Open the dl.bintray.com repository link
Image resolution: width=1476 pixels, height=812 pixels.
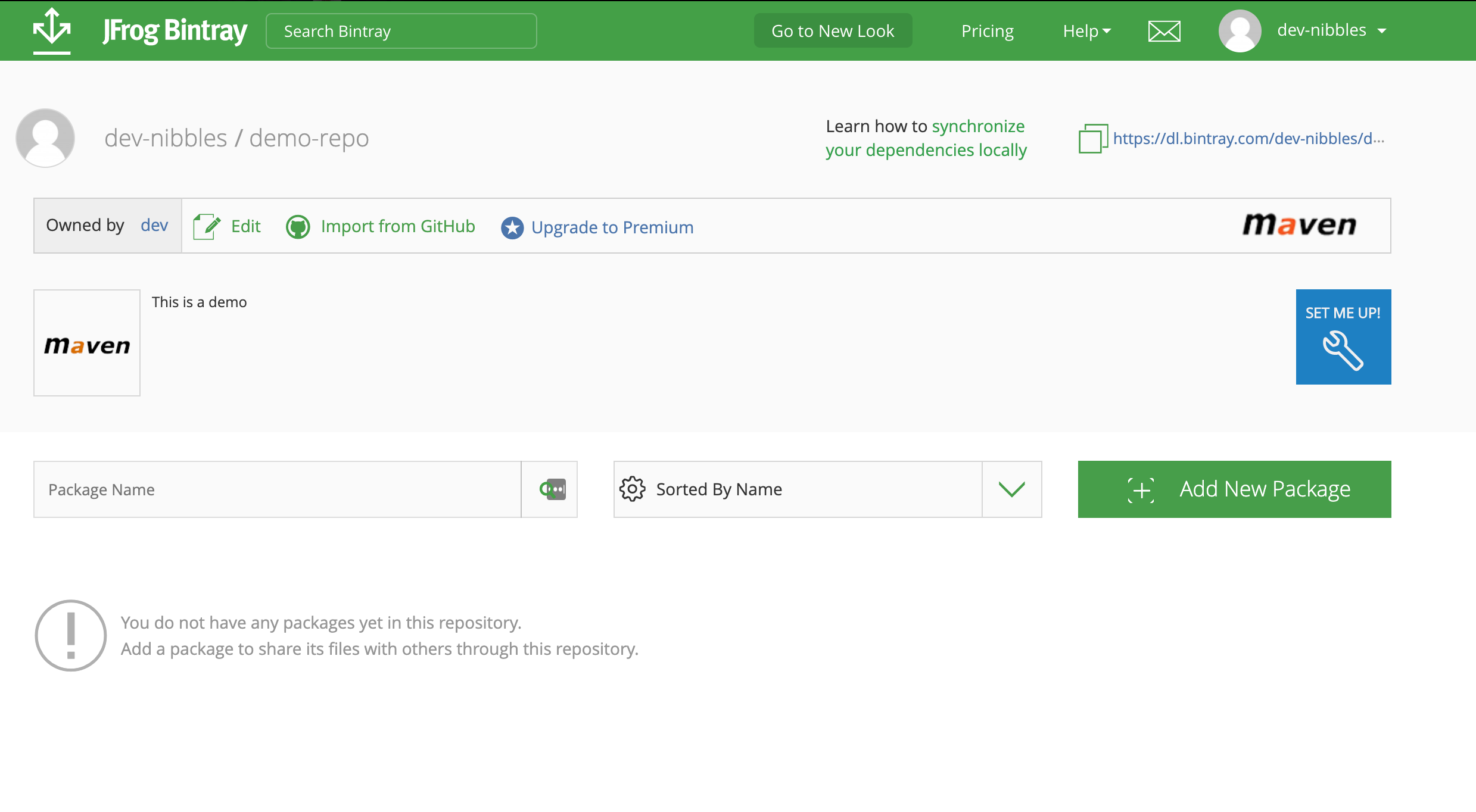click(x=1248, y=139)
